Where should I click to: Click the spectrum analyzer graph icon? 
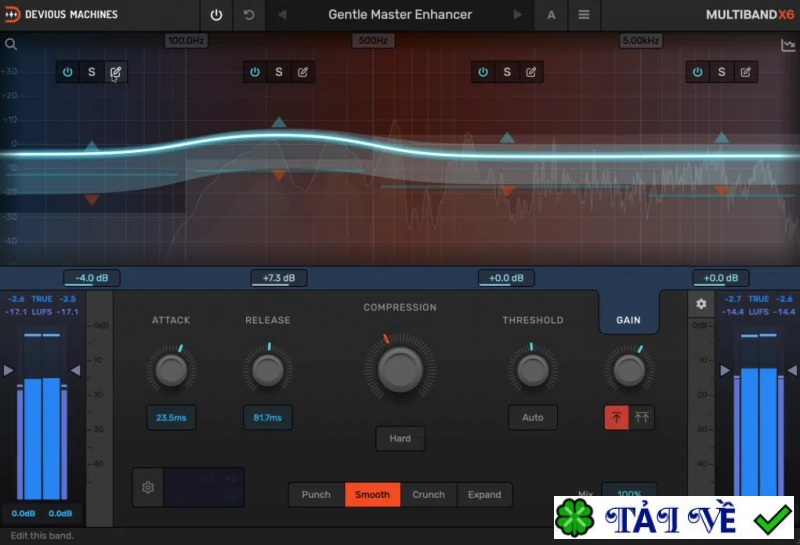tap(788, 45)
